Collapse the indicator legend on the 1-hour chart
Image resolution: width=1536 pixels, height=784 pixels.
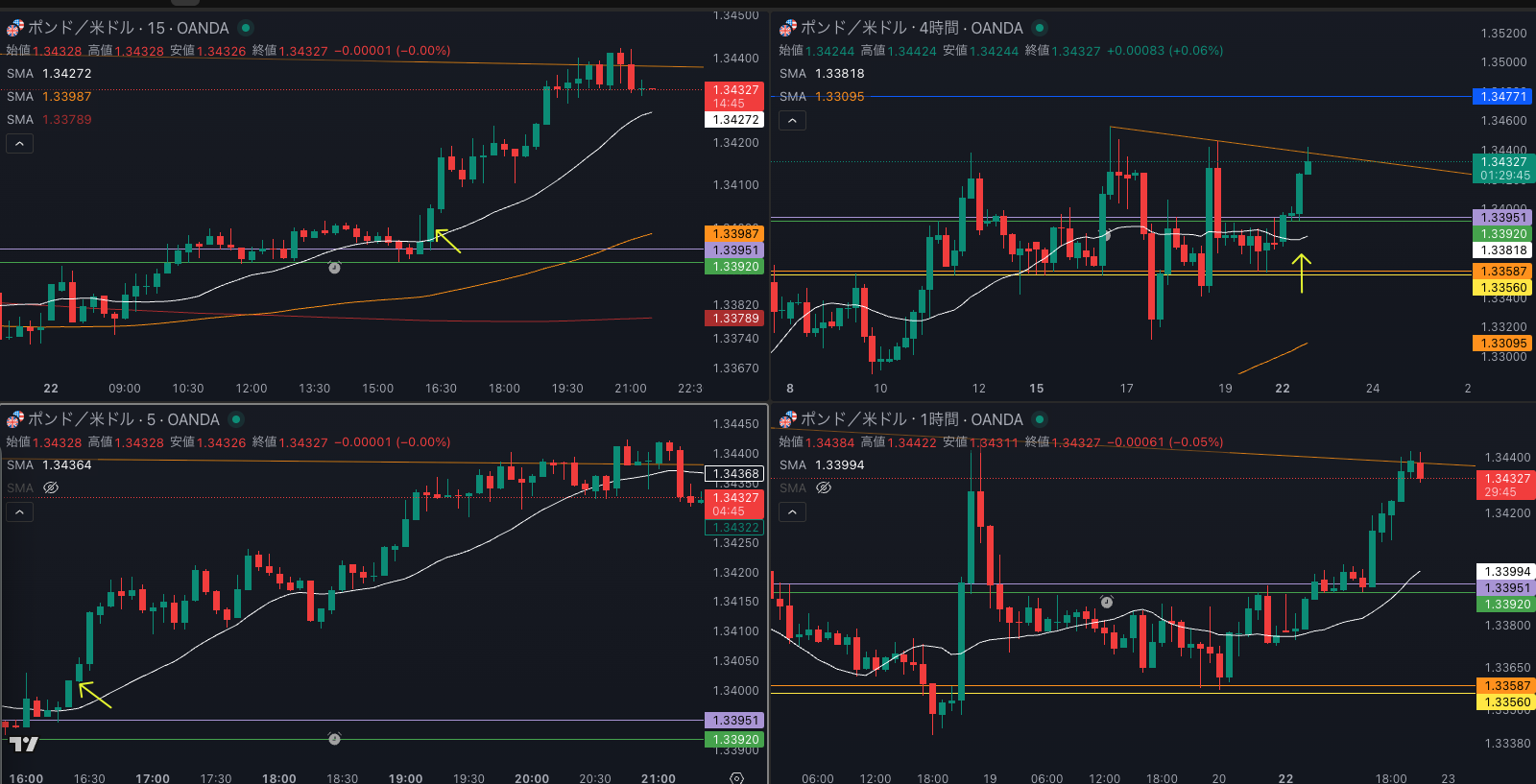click(x=792, y=511)
